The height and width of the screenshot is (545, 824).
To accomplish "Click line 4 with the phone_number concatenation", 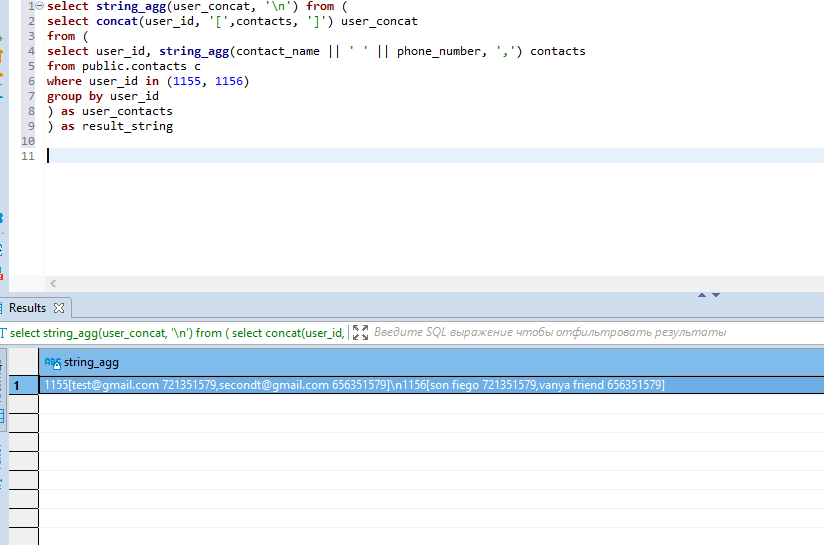I will 316,52.
